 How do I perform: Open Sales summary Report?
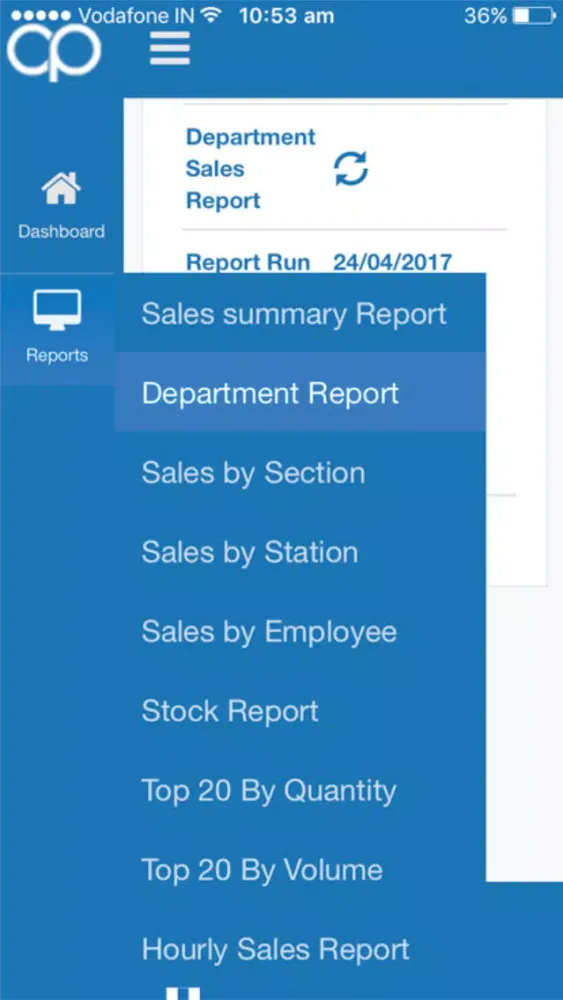tap(300, 313)
